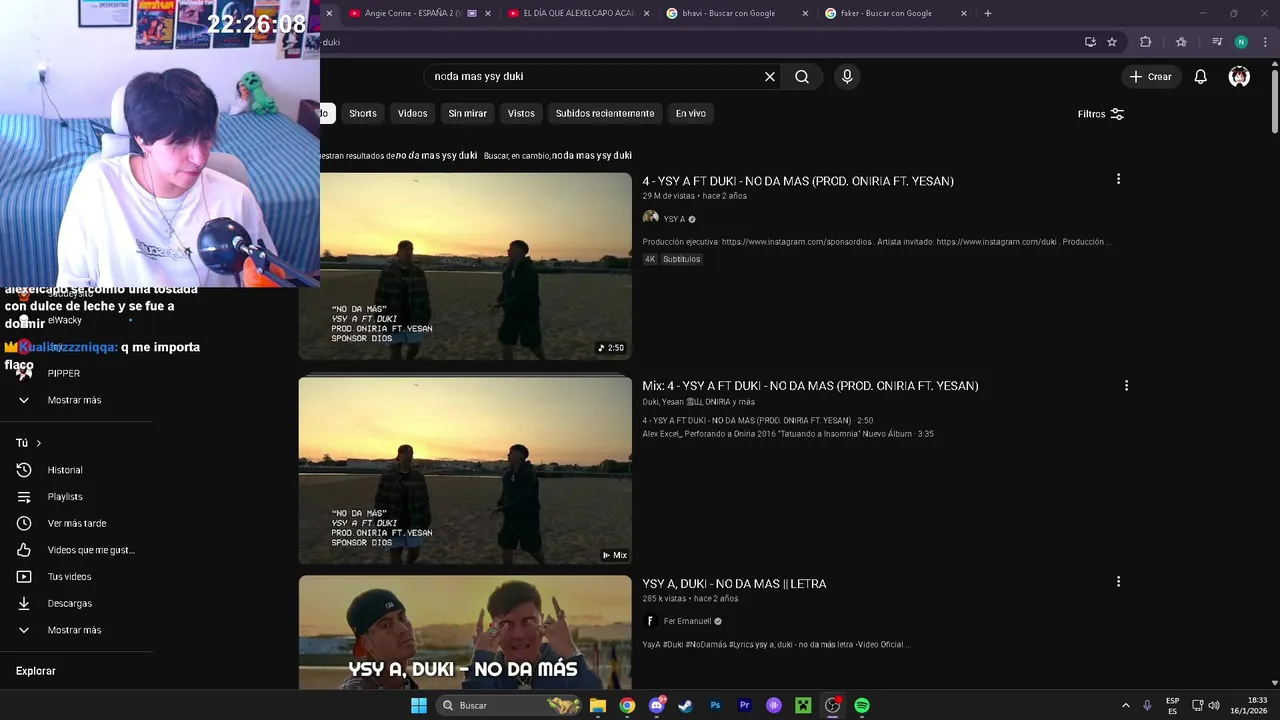Viewport: 1280px width, 720px height.
Task: Open the account avatar menu
Action: point(1239,77)
